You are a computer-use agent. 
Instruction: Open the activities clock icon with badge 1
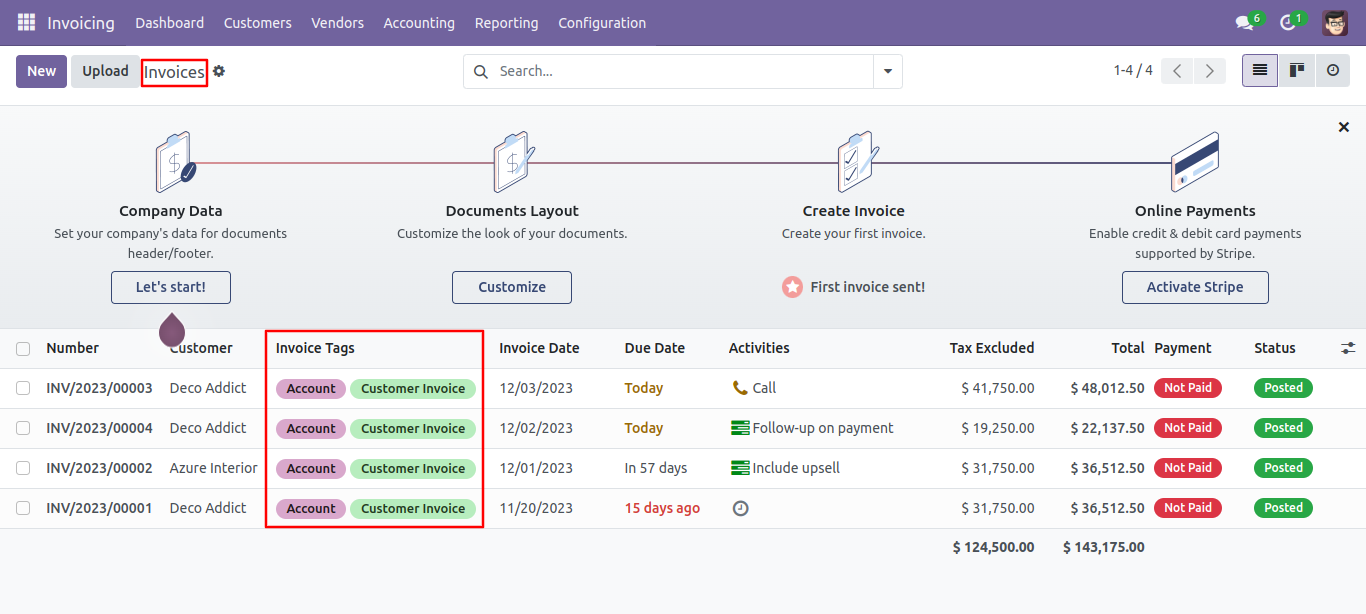point(1288,22)
